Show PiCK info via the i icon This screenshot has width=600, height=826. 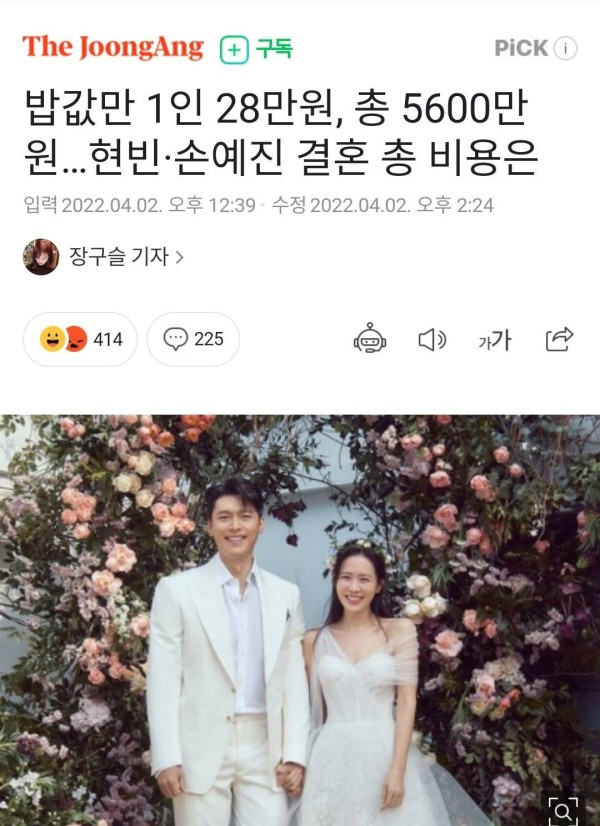(565, 48)
